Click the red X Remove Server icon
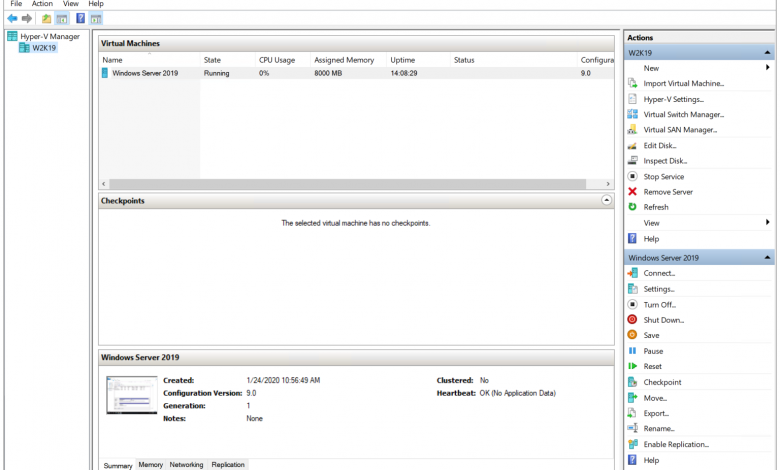The image size is (780, 470). point(632,191)
